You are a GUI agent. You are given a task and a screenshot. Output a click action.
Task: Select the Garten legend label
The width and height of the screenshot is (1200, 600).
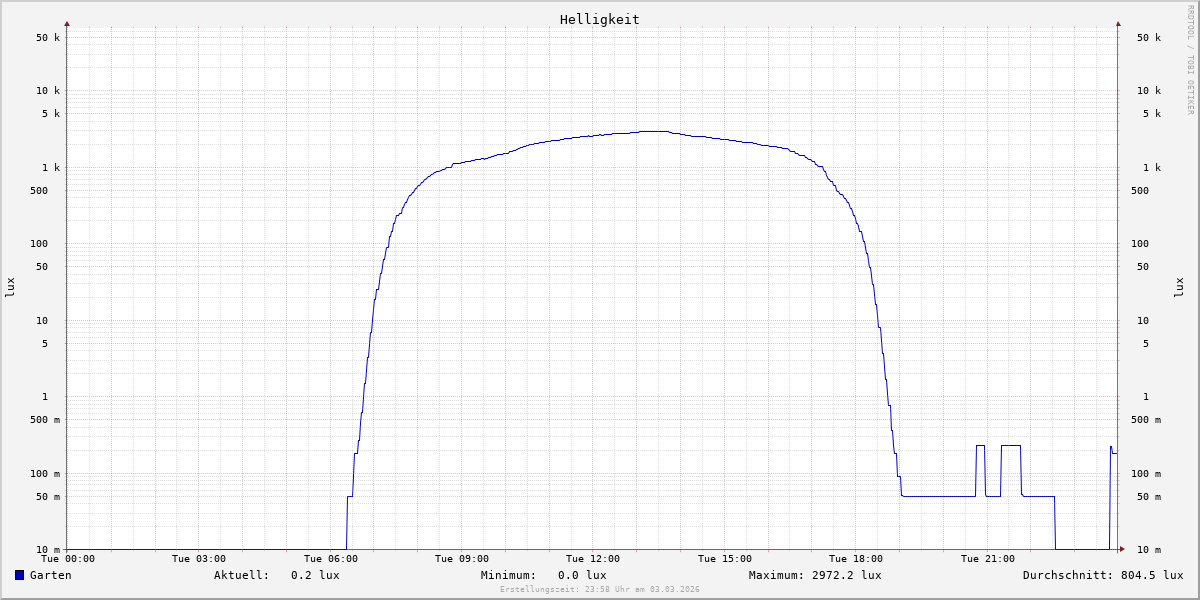point(50,575)
